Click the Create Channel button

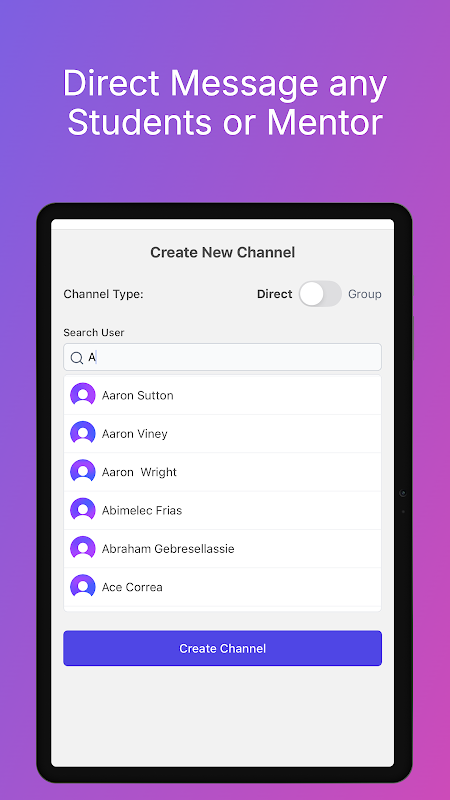pyautogui.click(x=222, y=648)
